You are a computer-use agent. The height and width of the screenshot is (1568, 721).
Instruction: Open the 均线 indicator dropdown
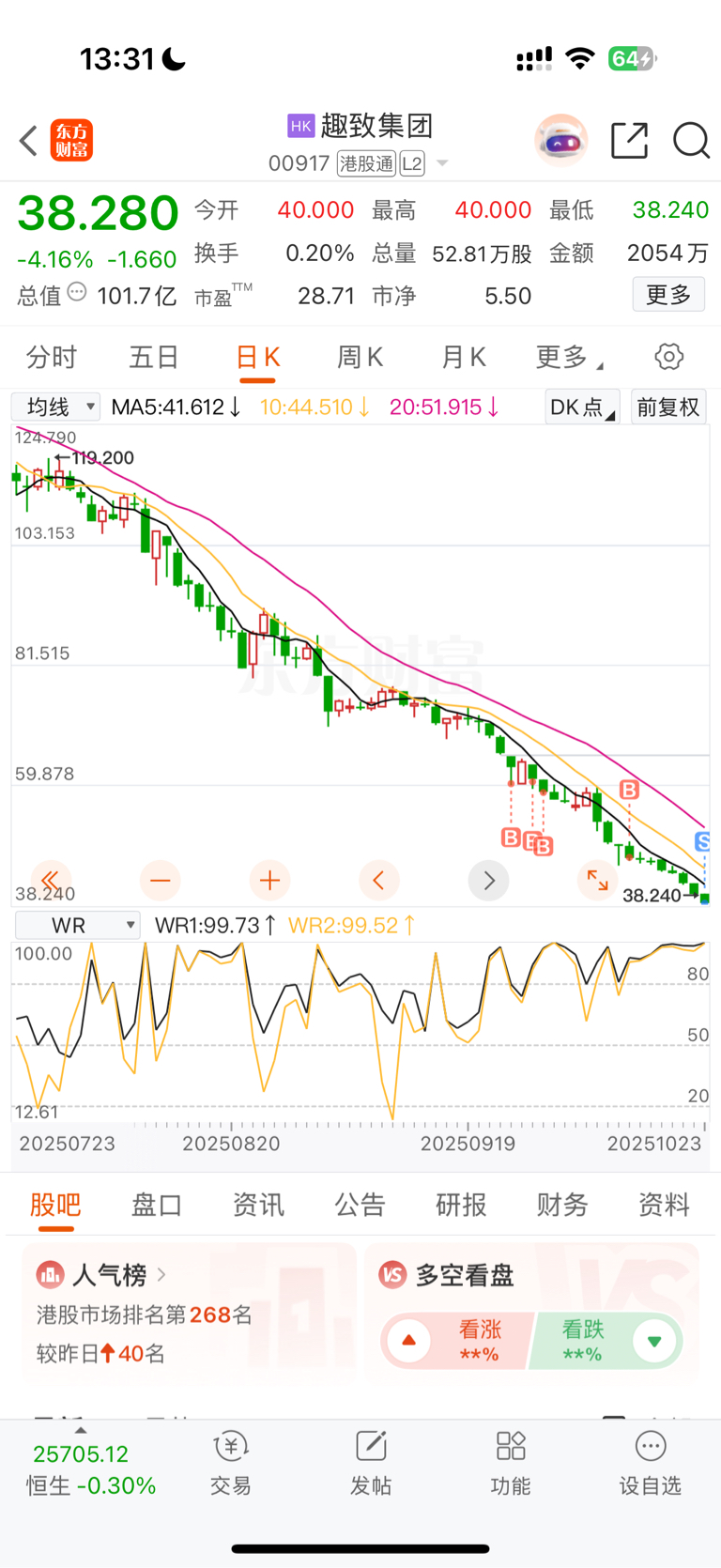[x=55, y=407]
